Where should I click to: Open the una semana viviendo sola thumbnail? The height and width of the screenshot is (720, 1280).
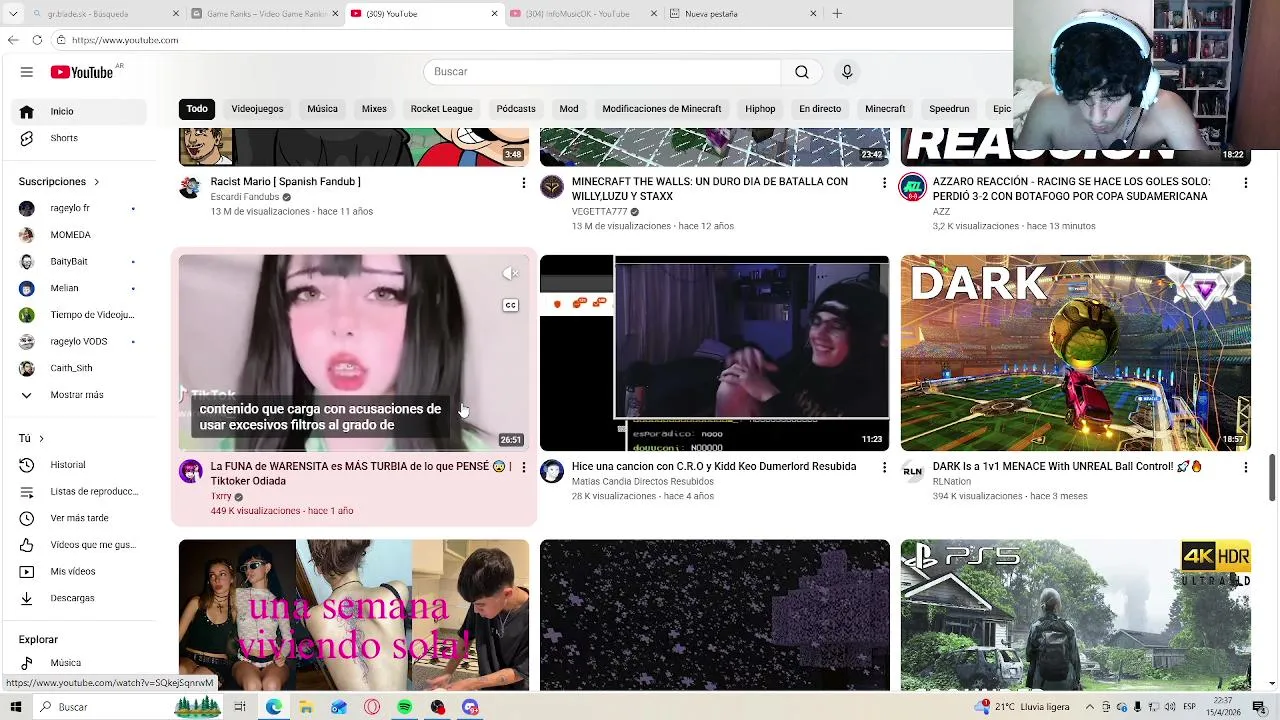pyautogui.click(x=354, y=615)
